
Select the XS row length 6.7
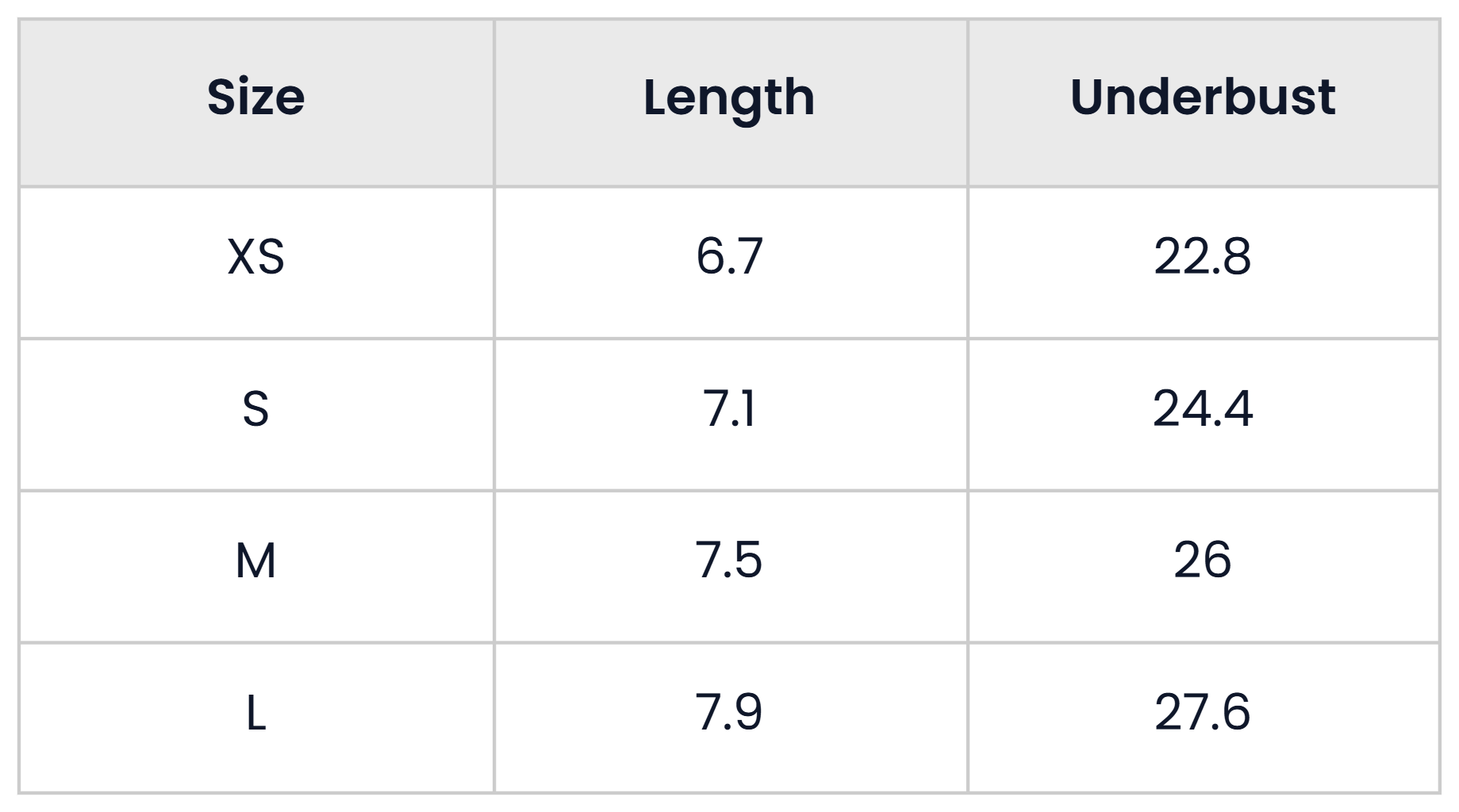click(x=729, y=257)
